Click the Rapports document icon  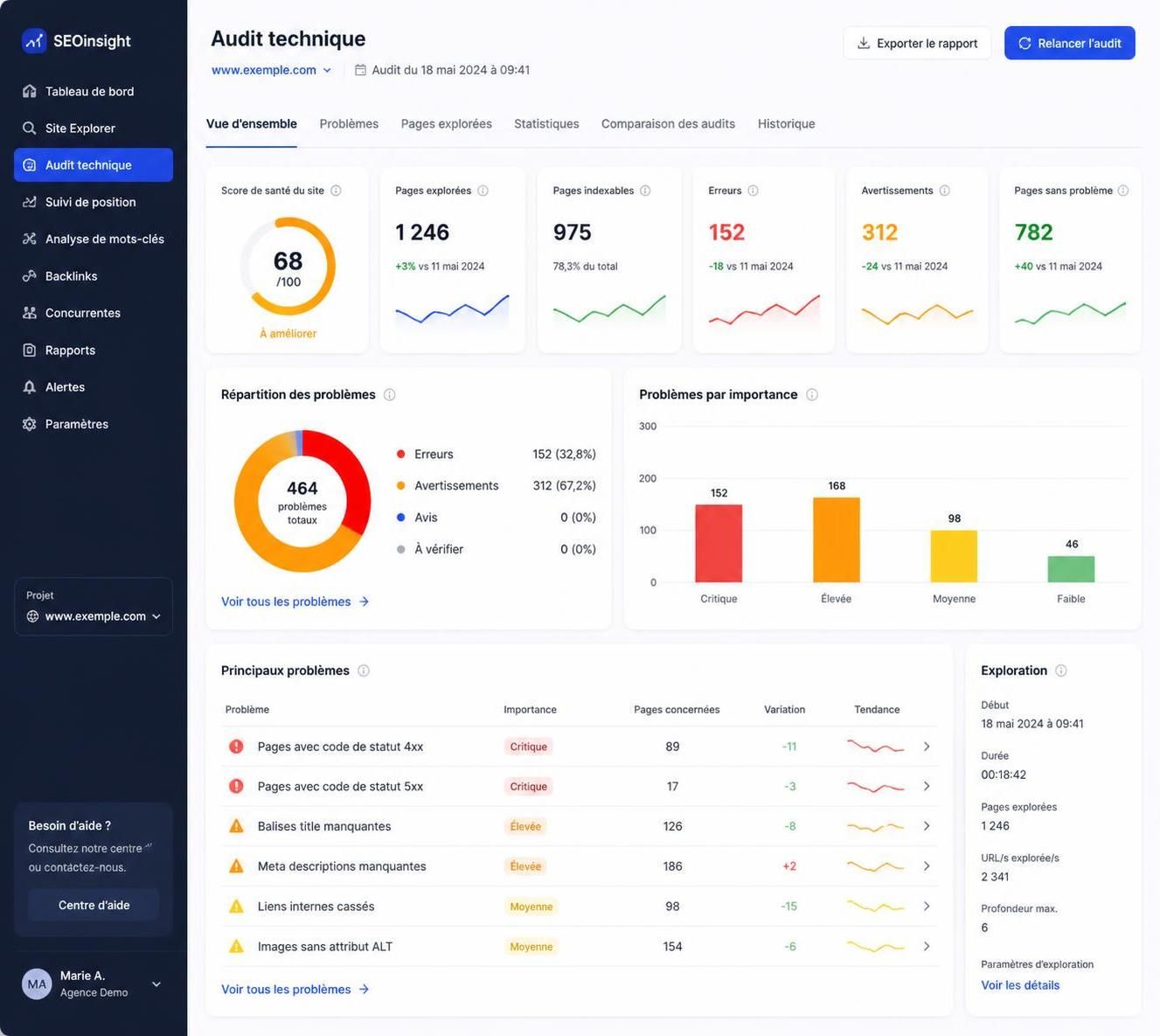30,350
